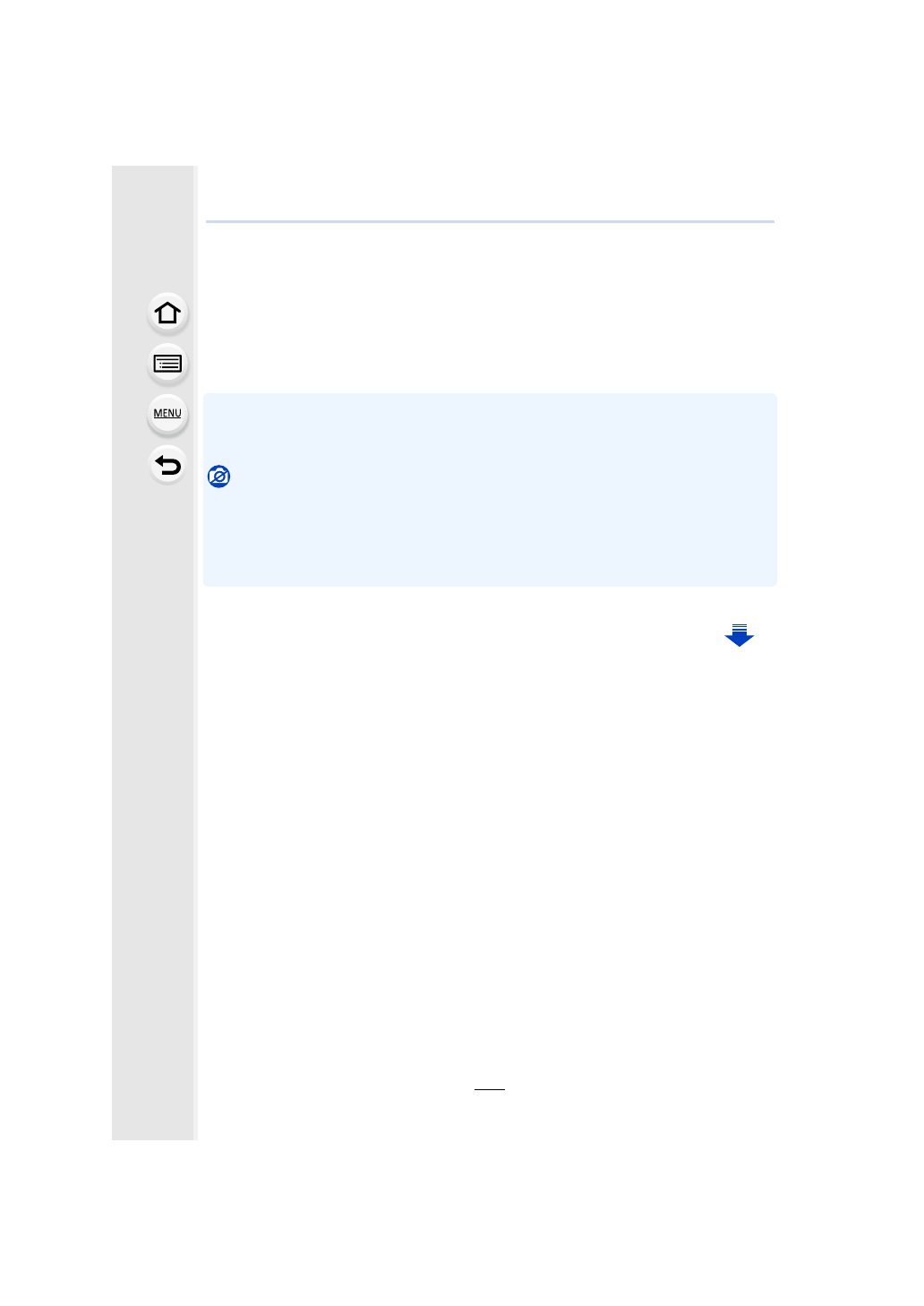
Task: Open the MENU navigation item
Action: (x=167, y=414)
